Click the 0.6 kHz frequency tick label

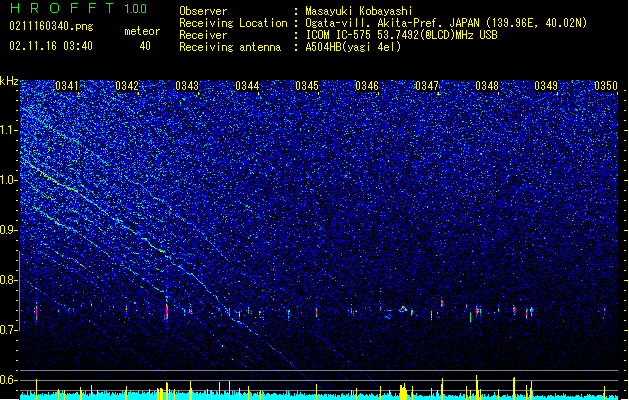pos(9,380)
